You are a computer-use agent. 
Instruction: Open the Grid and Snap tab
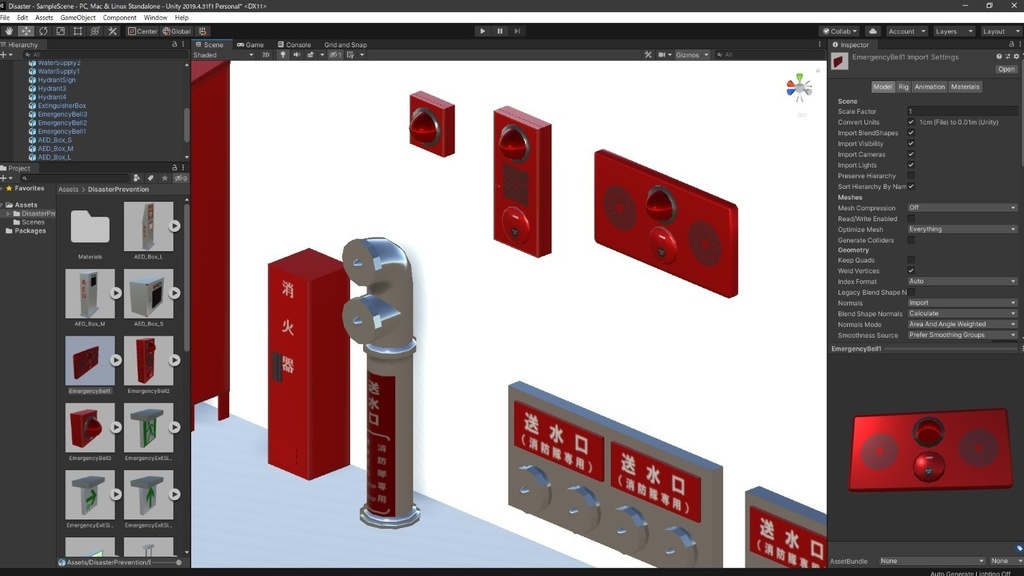coord(345,45)
